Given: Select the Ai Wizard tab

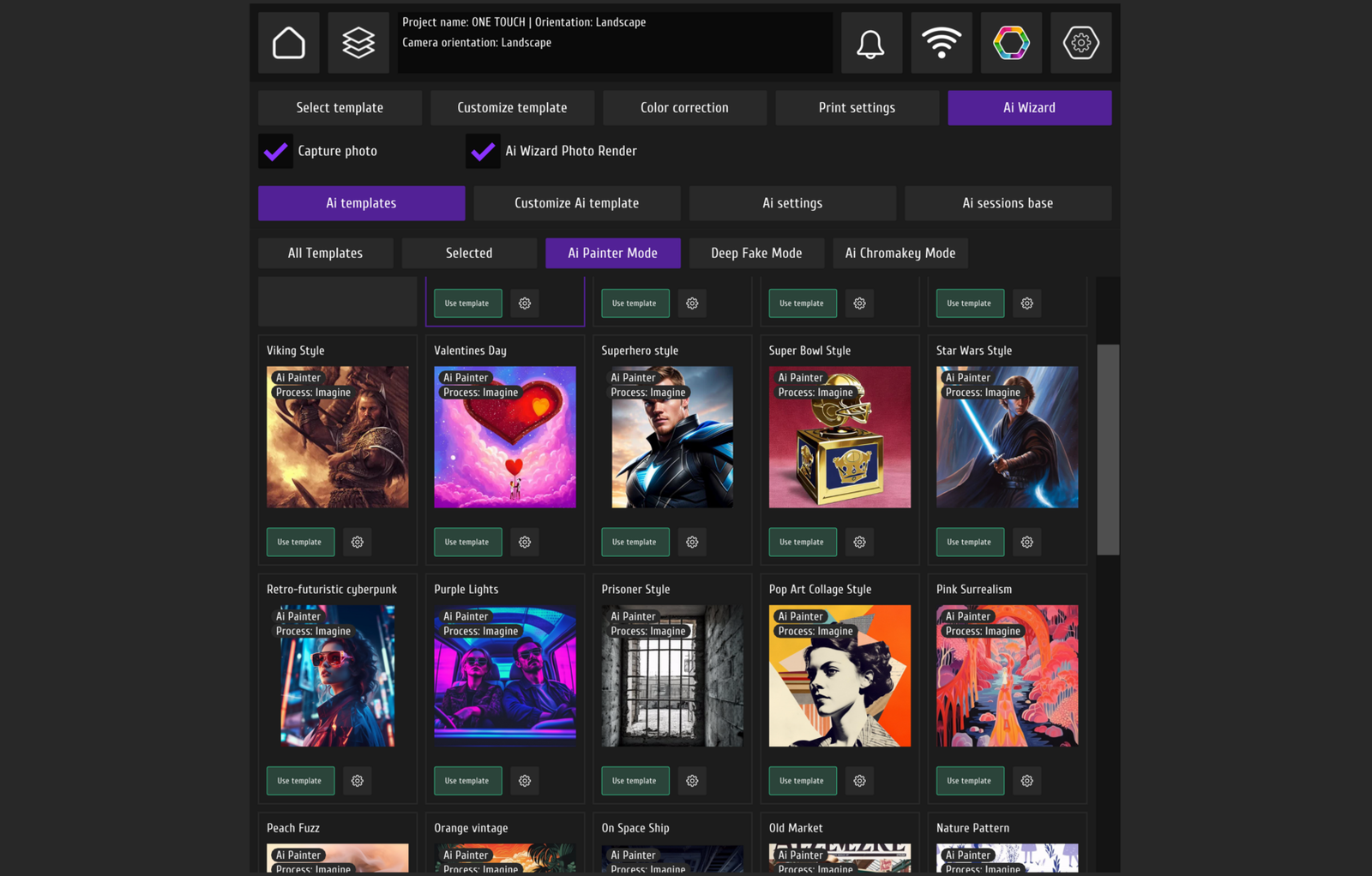Looking at the screenshot, I should click(1029, 108).
